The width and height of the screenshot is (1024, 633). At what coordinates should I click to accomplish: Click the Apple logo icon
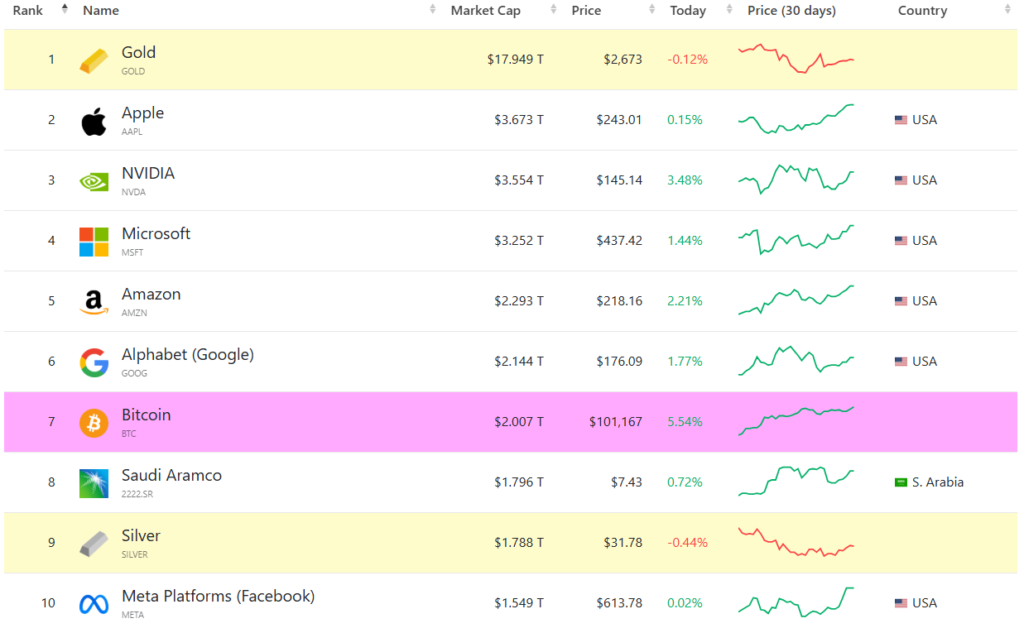(x=94, y=122)
